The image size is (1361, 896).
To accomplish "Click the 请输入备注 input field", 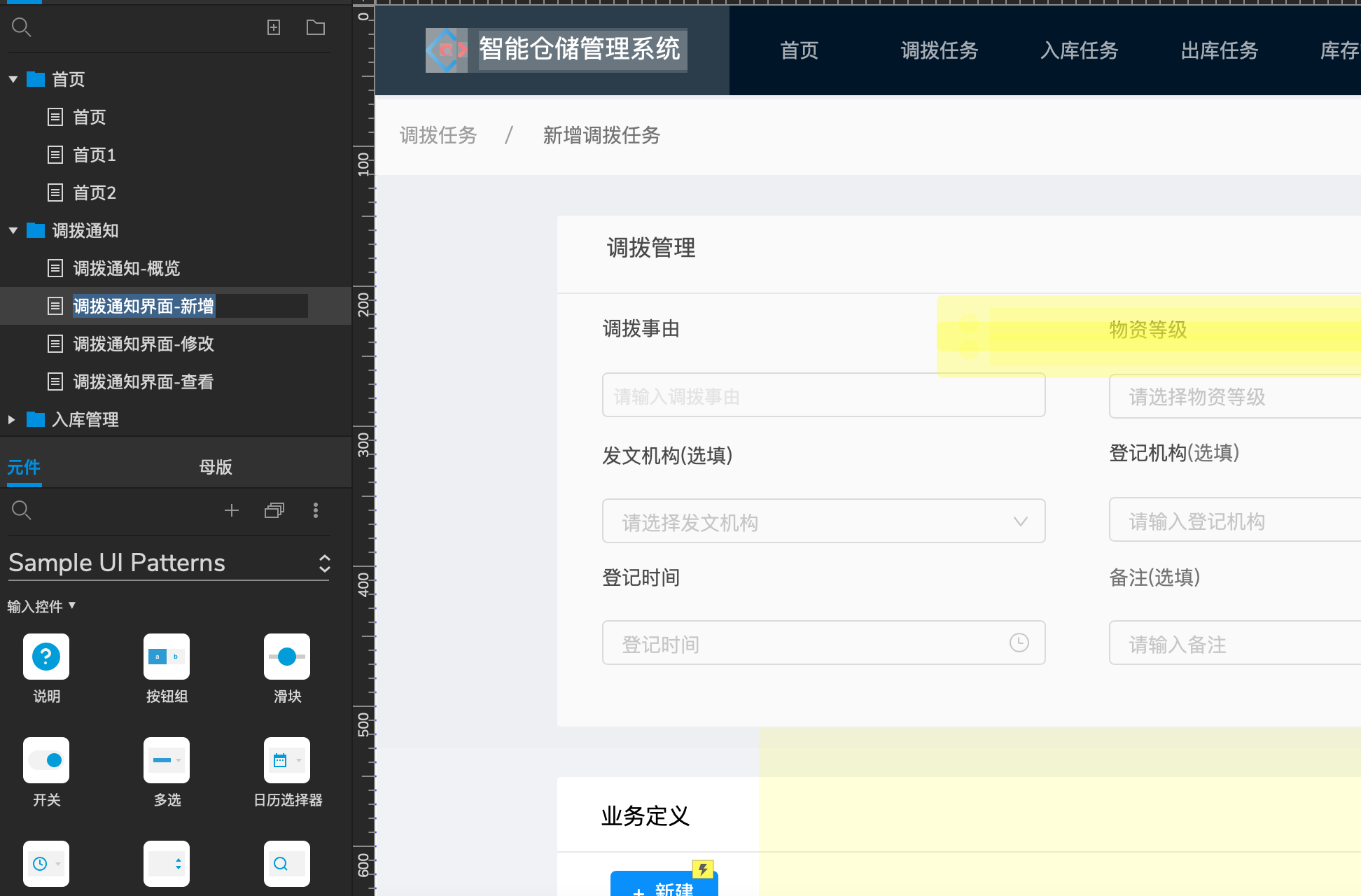I will point(1235,643).
